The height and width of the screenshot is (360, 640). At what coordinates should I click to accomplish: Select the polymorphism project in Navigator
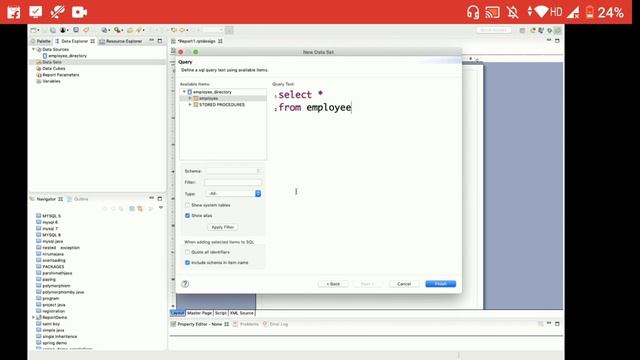(56, 286)
